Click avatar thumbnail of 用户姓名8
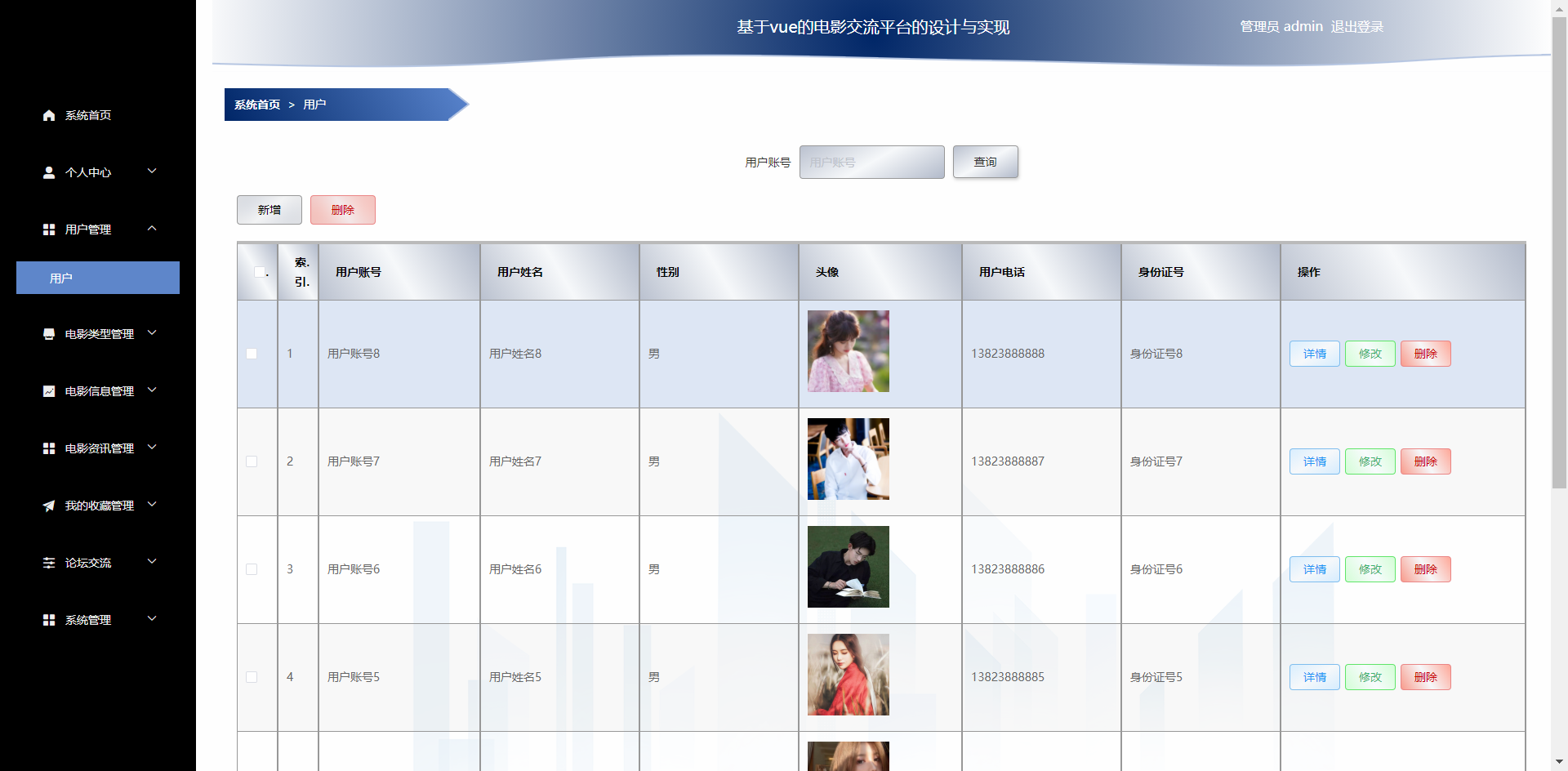Viewport: 1568px width, 771px height. [x=849, y=351]
